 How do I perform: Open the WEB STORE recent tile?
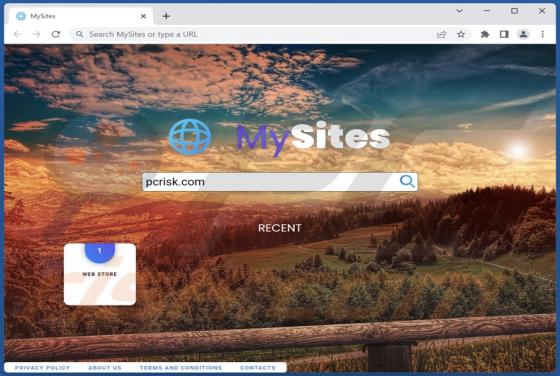pyautogui.click(x=100, y=274)
